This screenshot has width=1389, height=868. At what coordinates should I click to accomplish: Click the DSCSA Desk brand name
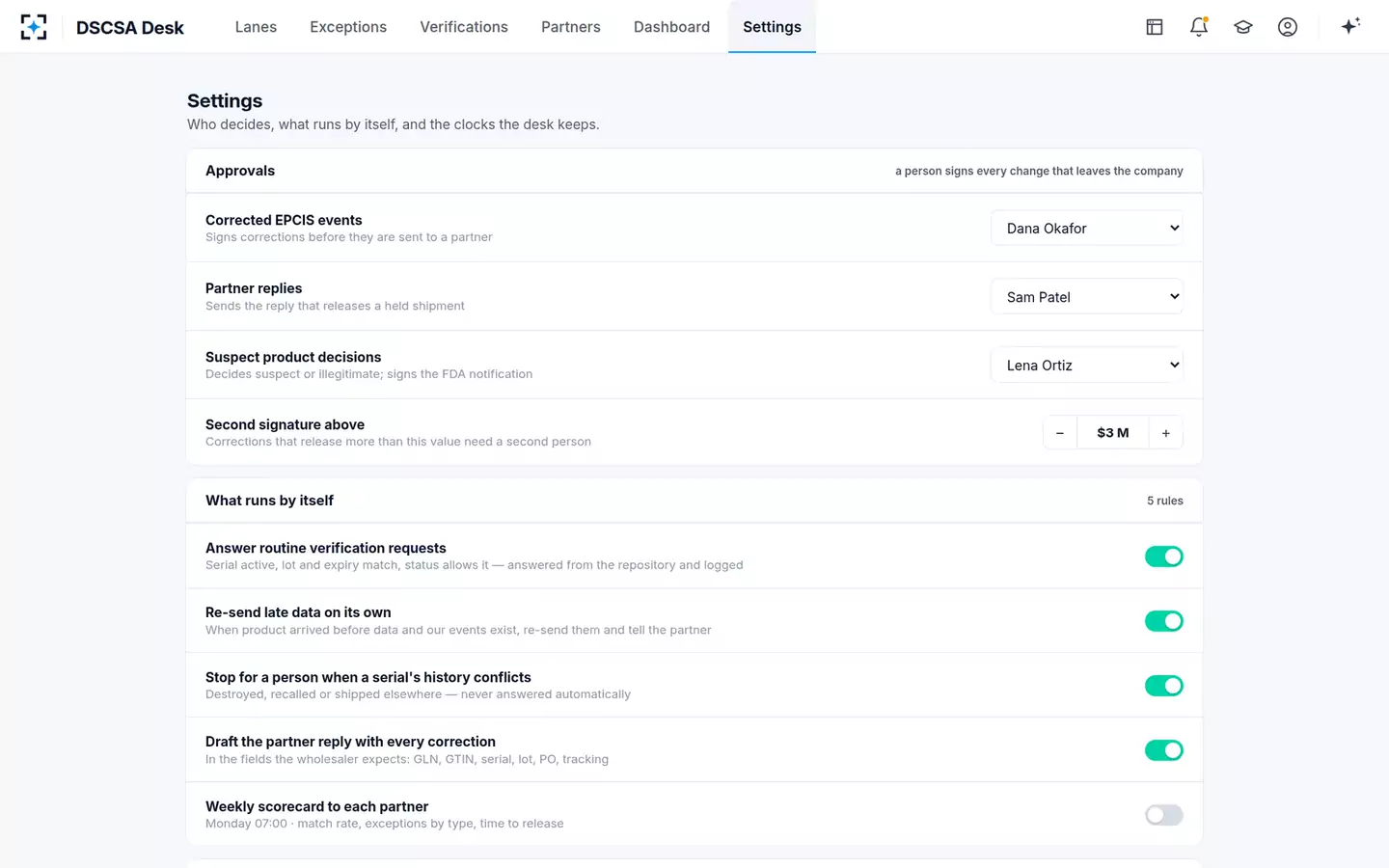pyautogui.click(x=130, y=28)
